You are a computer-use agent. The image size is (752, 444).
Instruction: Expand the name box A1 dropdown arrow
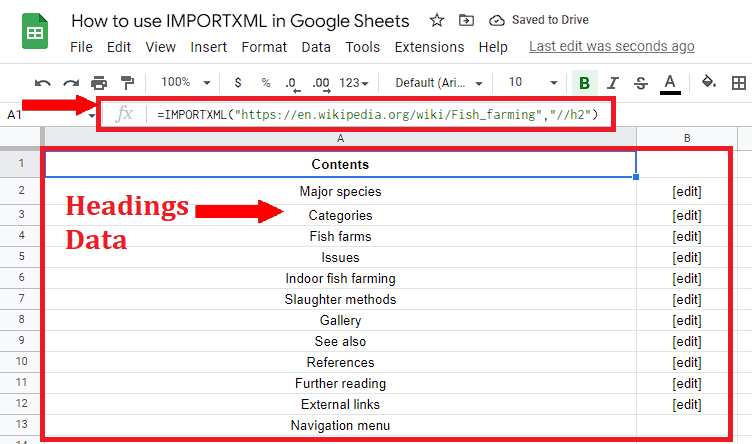click(x=91, y=116)
